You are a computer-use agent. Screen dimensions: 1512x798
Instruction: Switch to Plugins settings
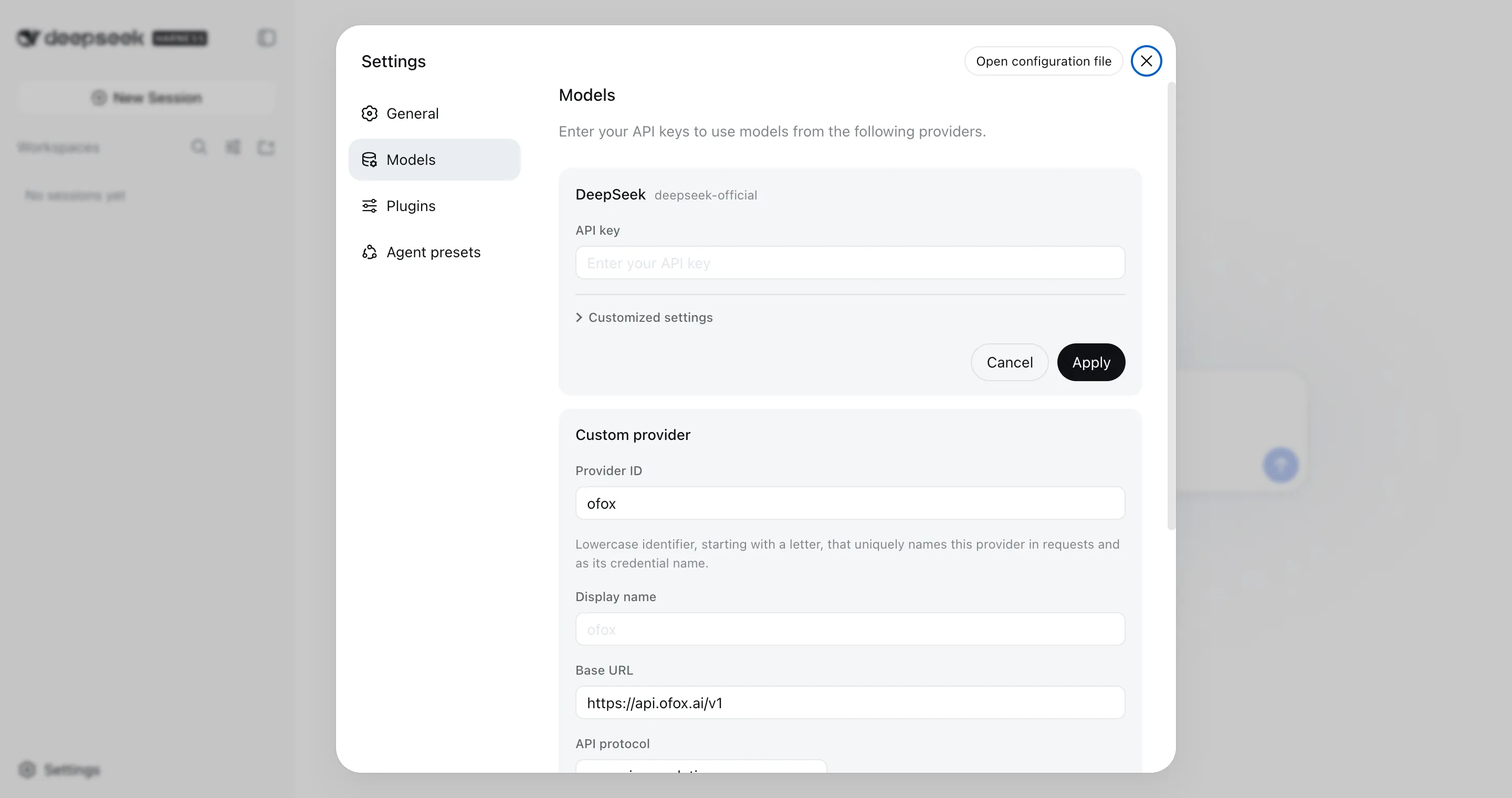tap(434, 206)
